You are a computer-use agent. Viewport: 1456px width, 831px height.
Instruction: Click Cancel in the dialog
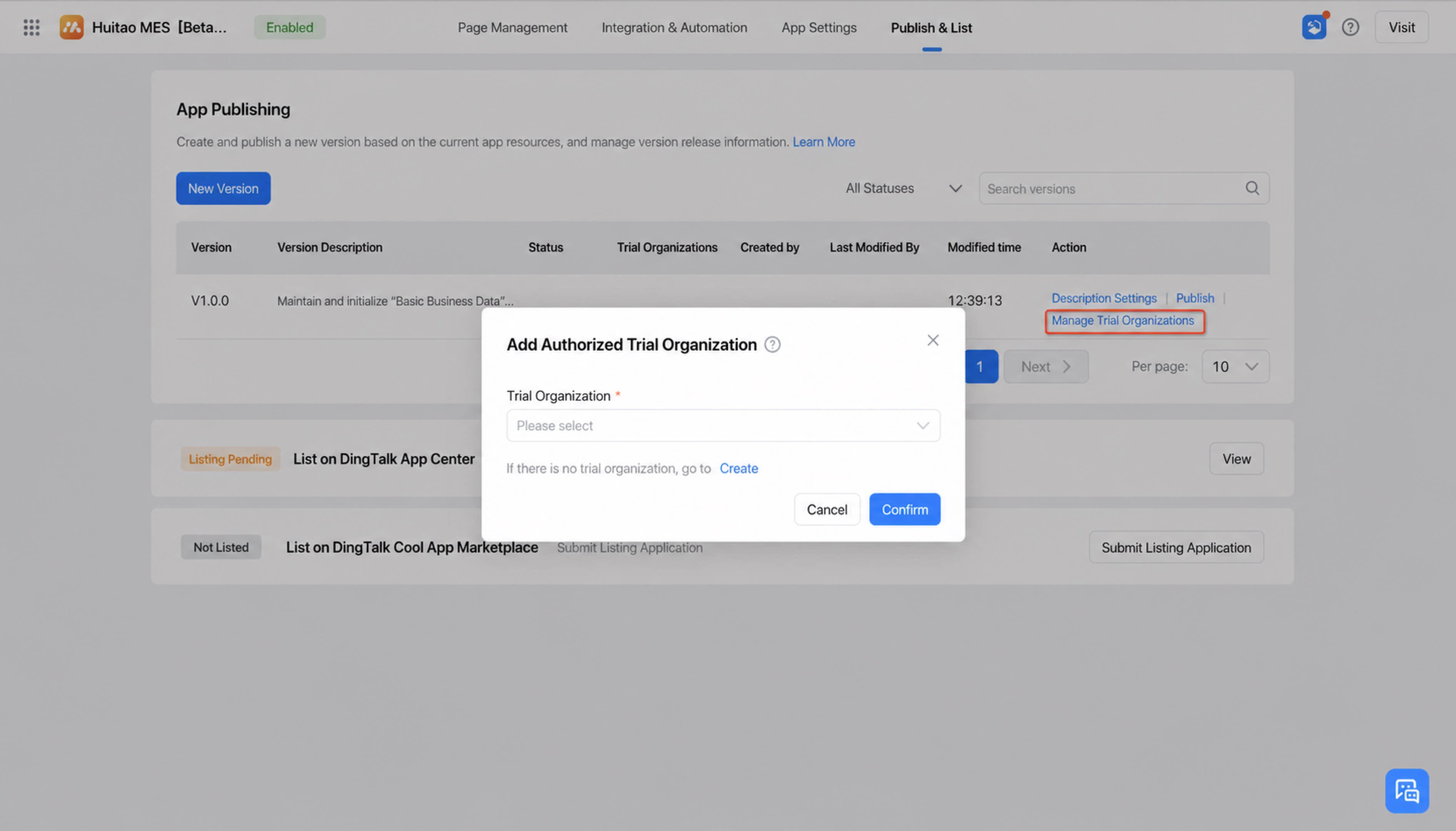[827, 509]
